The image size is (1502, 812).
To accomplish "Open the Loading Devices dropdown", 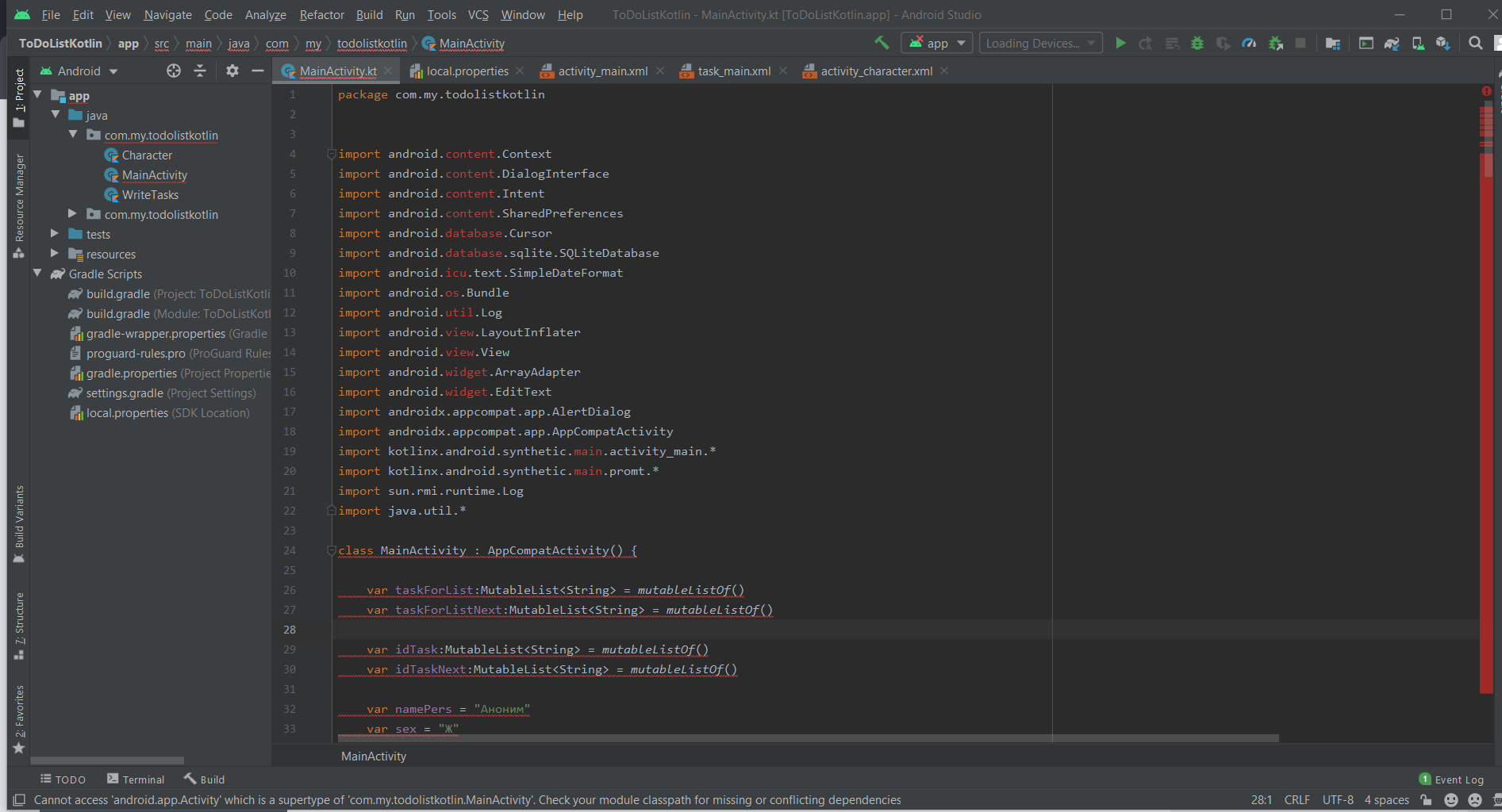I will pyautogui.click(x=1040, y=43).
